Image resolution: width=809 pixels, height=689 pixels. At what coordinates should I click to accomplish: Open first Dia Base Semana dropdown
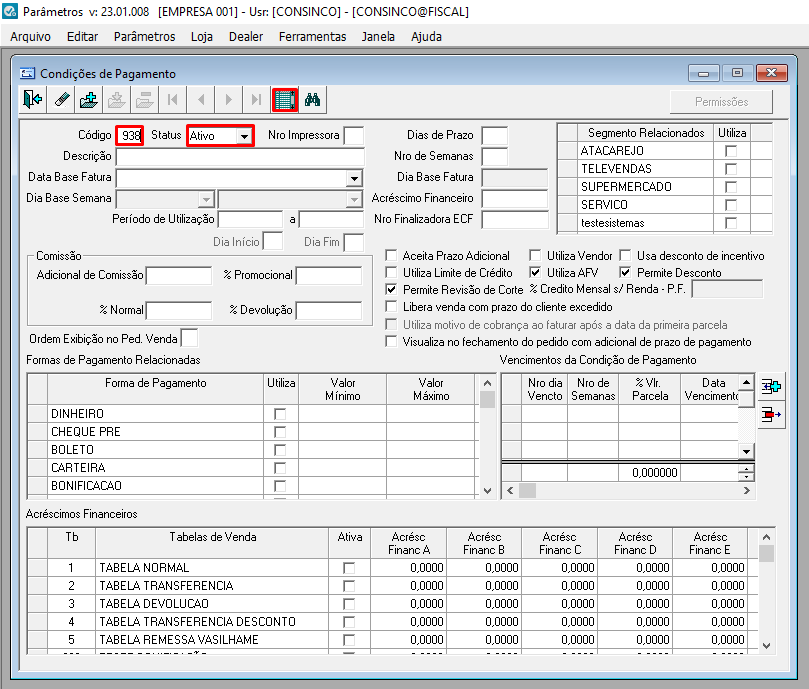[x=206, y=199]
